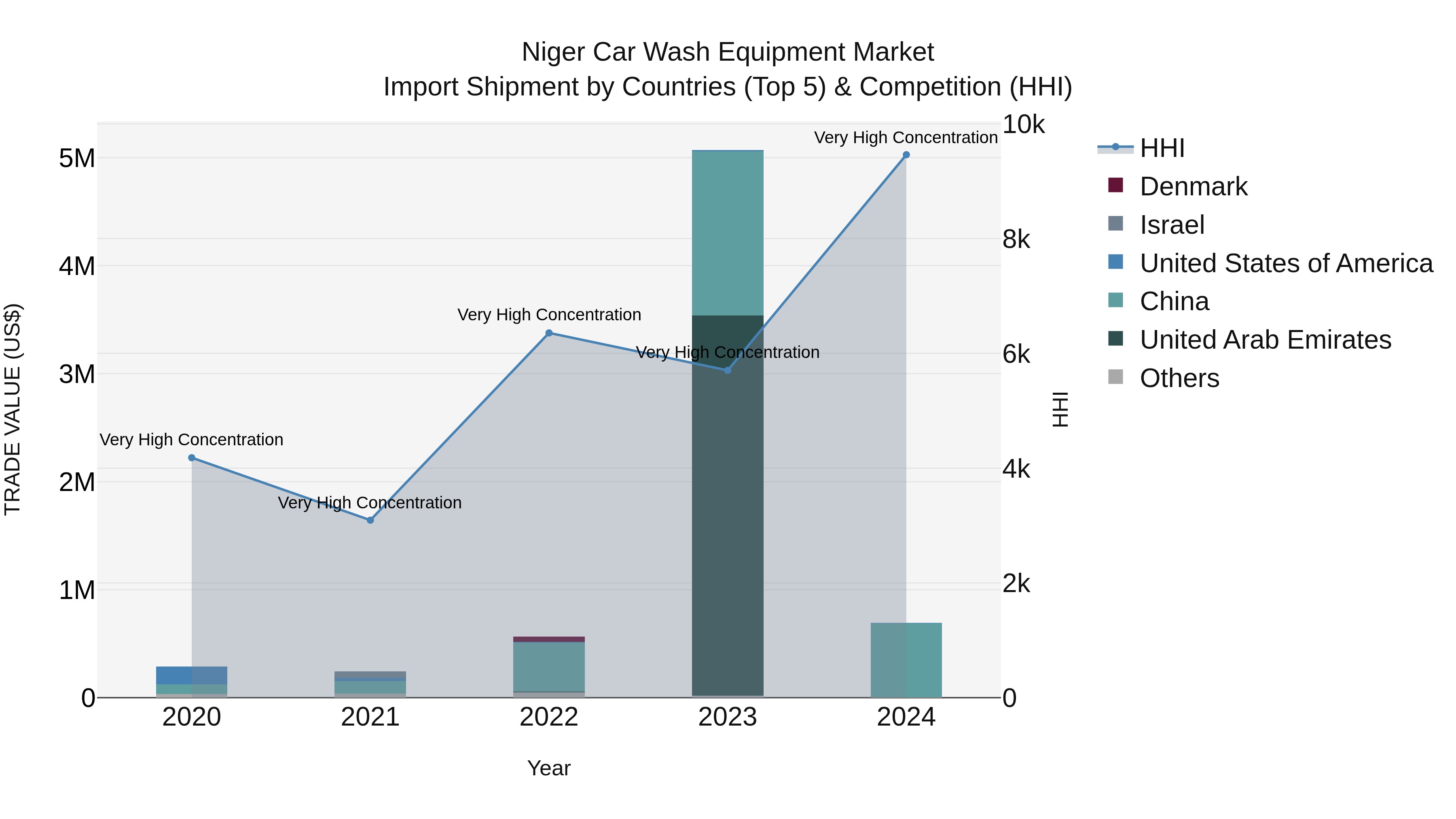This screenshot has width=1456, height=819.
Task: Click the 2024 China bar
Action: tap(906, 660)
